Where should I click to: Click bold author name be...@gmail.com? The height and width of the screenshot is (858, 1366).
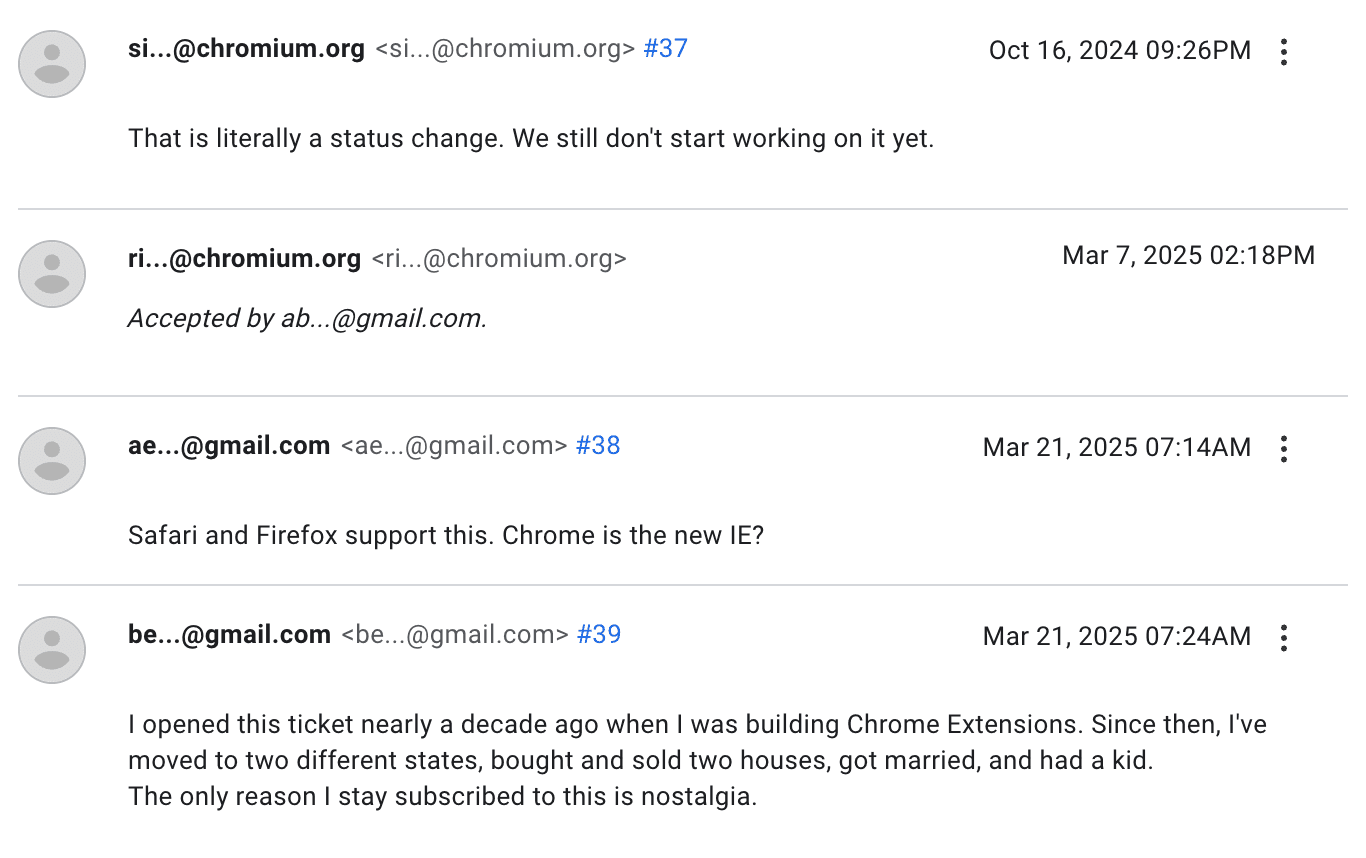[x=229, y=635]
